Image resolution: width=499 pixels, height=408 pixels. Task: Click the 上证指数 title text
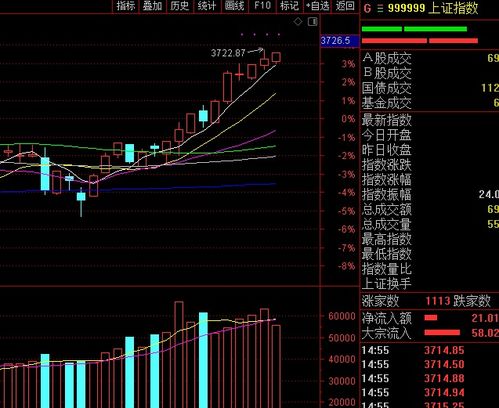pos(453,8)
